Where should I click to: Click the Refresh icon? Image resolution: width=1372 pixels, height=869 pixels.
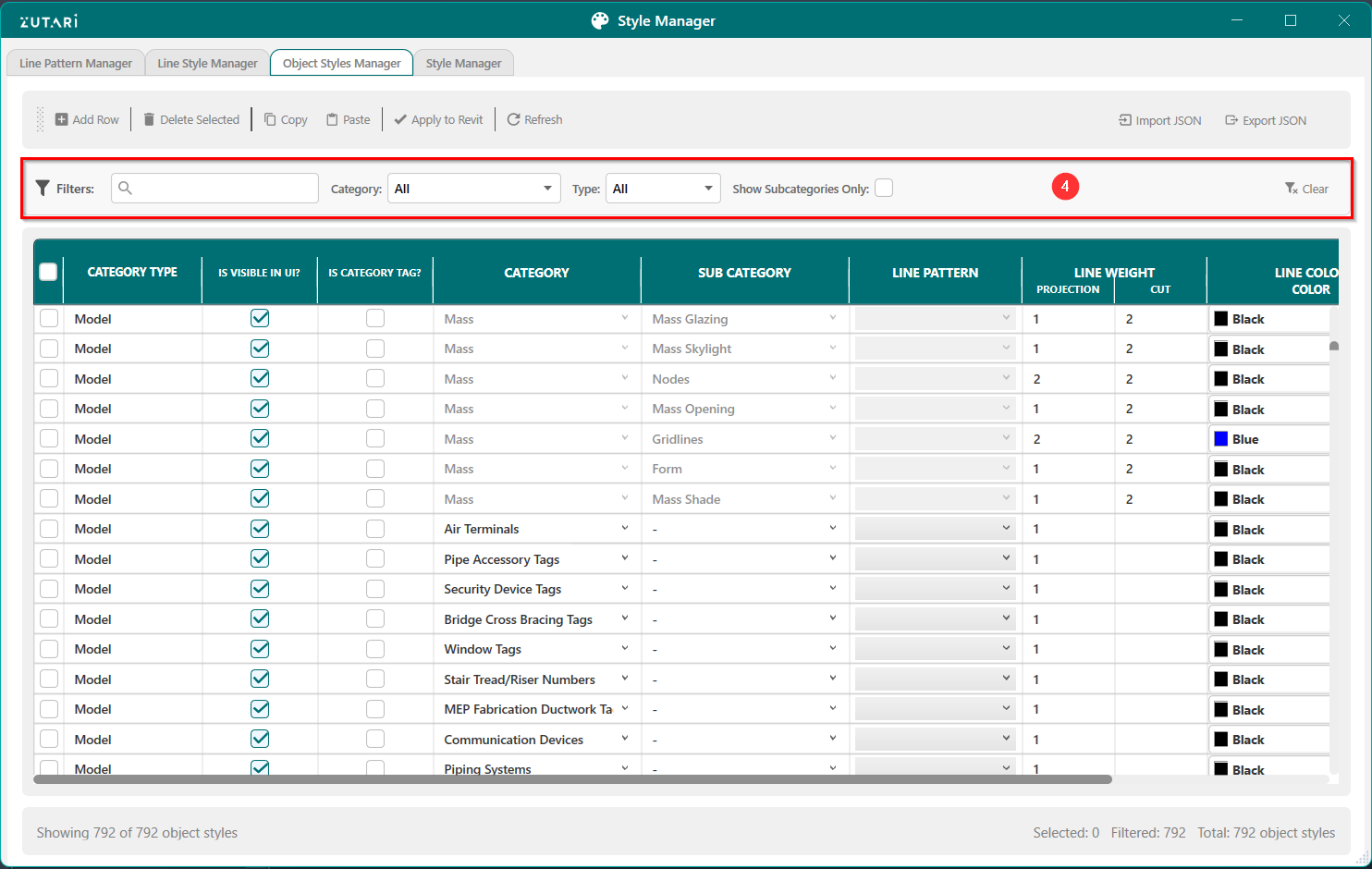pyautogui.click(x=513, y=119)
